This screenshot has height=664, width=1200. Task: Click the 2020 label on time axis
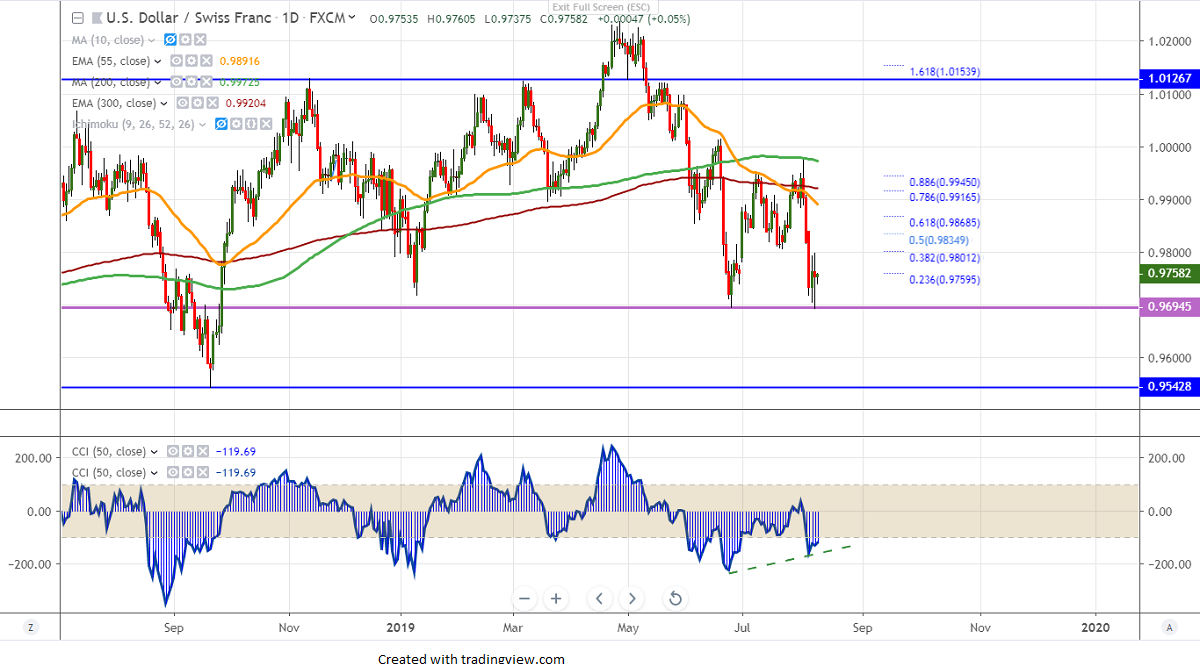pos(1096,628)
